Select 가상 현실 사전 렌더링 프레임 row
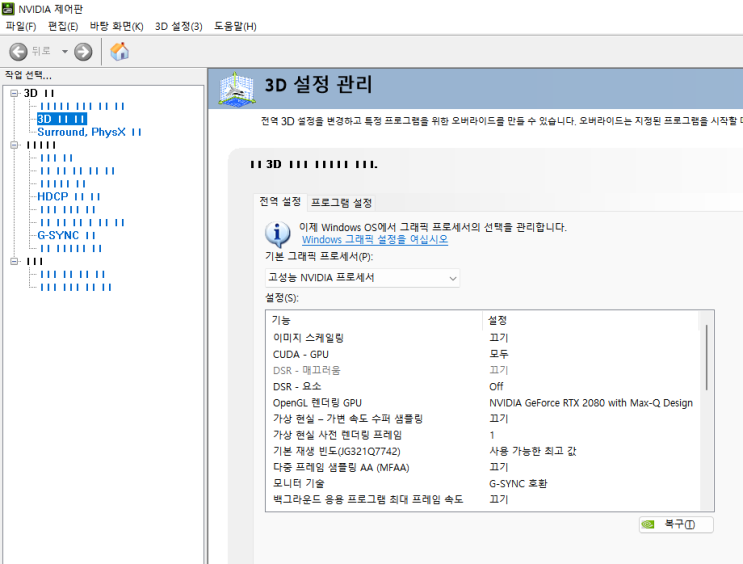This screenshot has height=564, width=743. click(x=482, y=435)
